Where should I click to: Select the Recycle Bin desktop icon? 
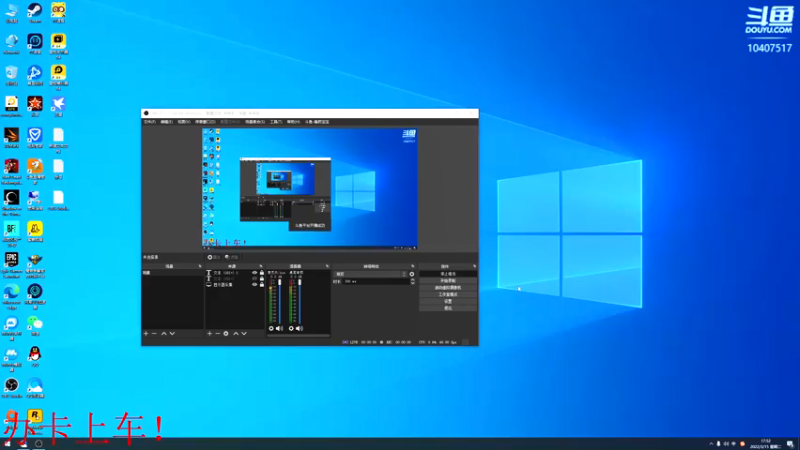(11, 75)
